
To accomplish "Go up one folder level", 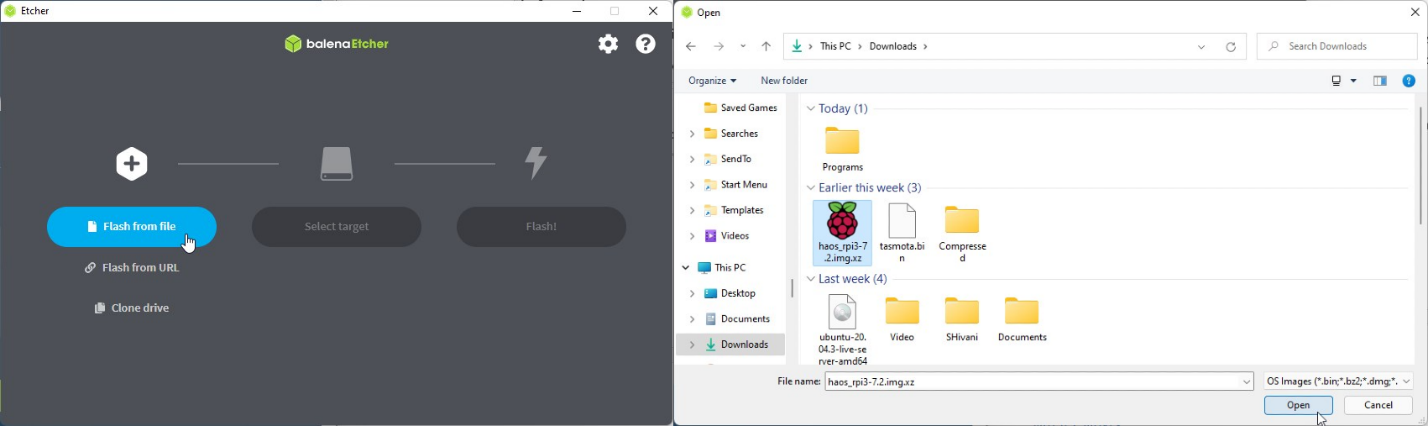I will (766, 46).
